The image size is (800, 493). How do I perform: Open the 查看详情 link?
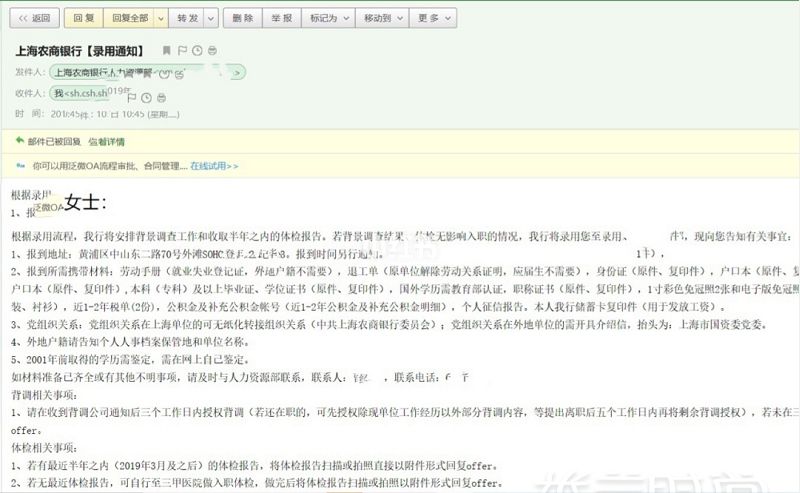point(107,141)
